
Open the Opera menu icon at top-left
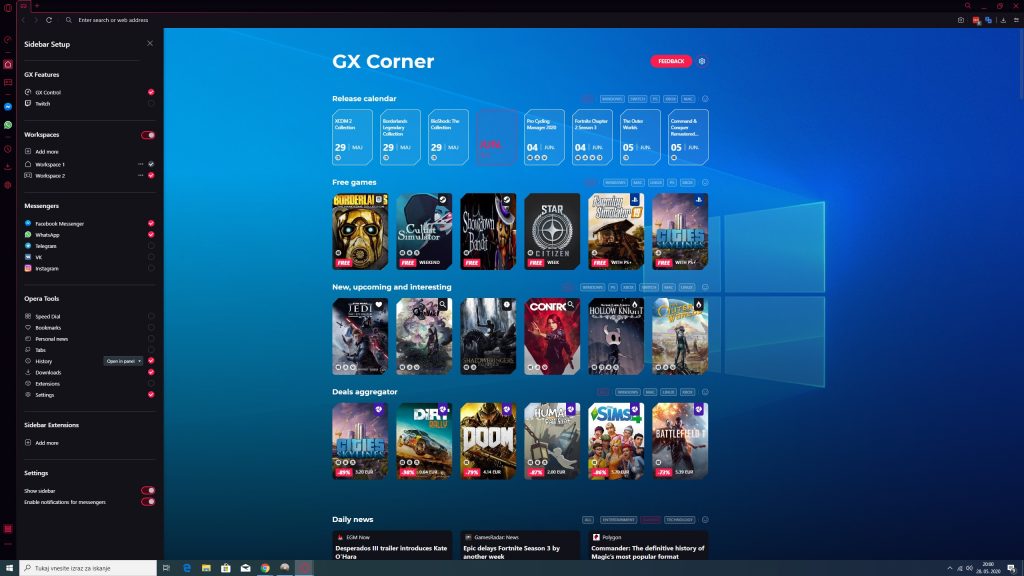pos(8,8)
